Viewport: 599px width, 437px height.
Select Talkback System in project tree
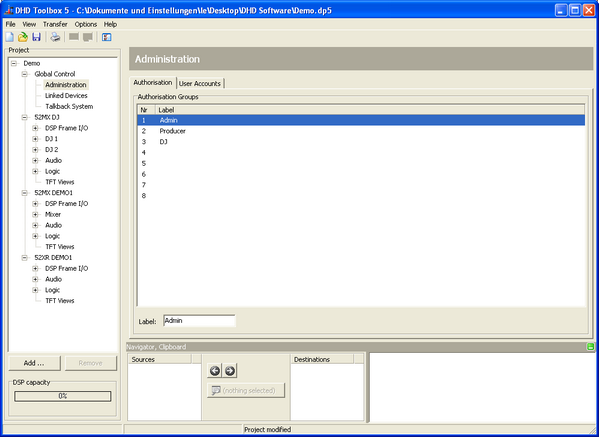click(x=69, y=106)
